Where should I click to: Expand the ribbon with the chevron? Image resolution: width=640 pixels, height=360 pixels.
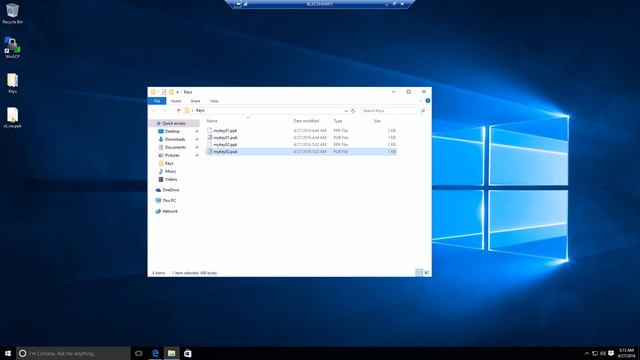click(421, 100)
